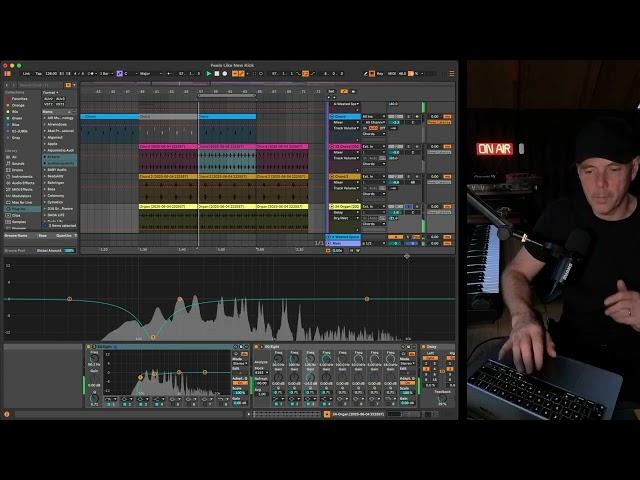This screenshot has height=480, width=640.
Task: Select the pink 13 Chord track header
Action: coord(344,147)
